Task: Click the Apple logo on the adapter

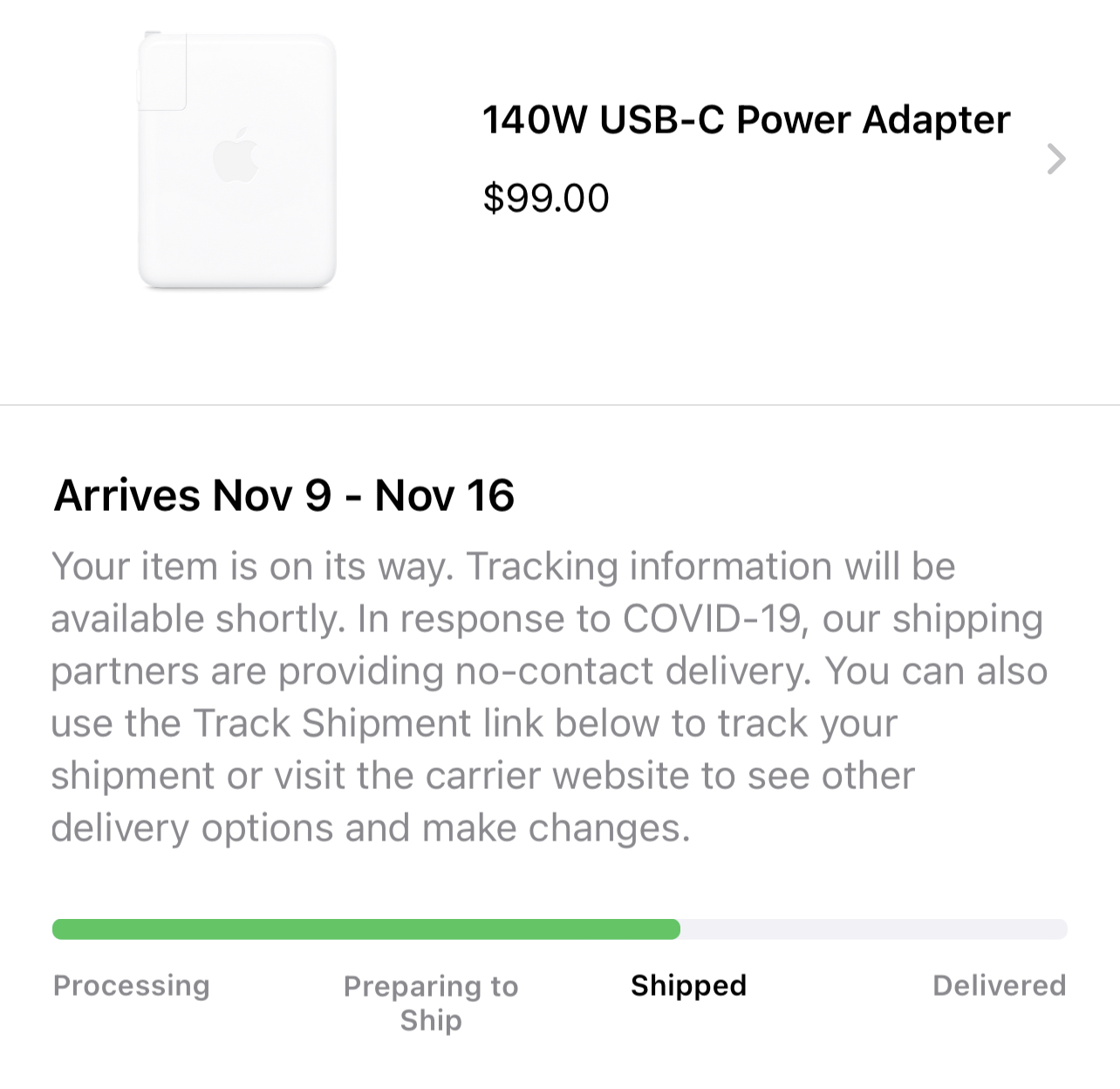Action: coord(236,157)
